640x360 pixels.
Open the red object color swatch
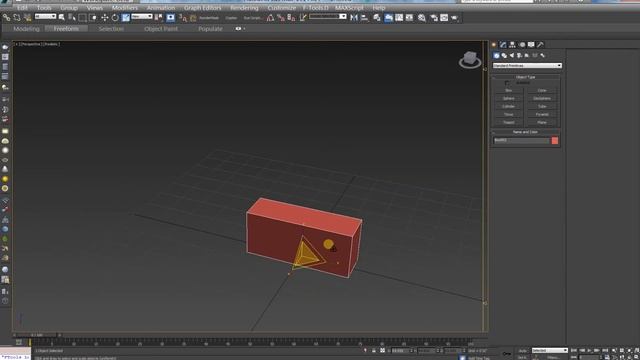[555, 140]
